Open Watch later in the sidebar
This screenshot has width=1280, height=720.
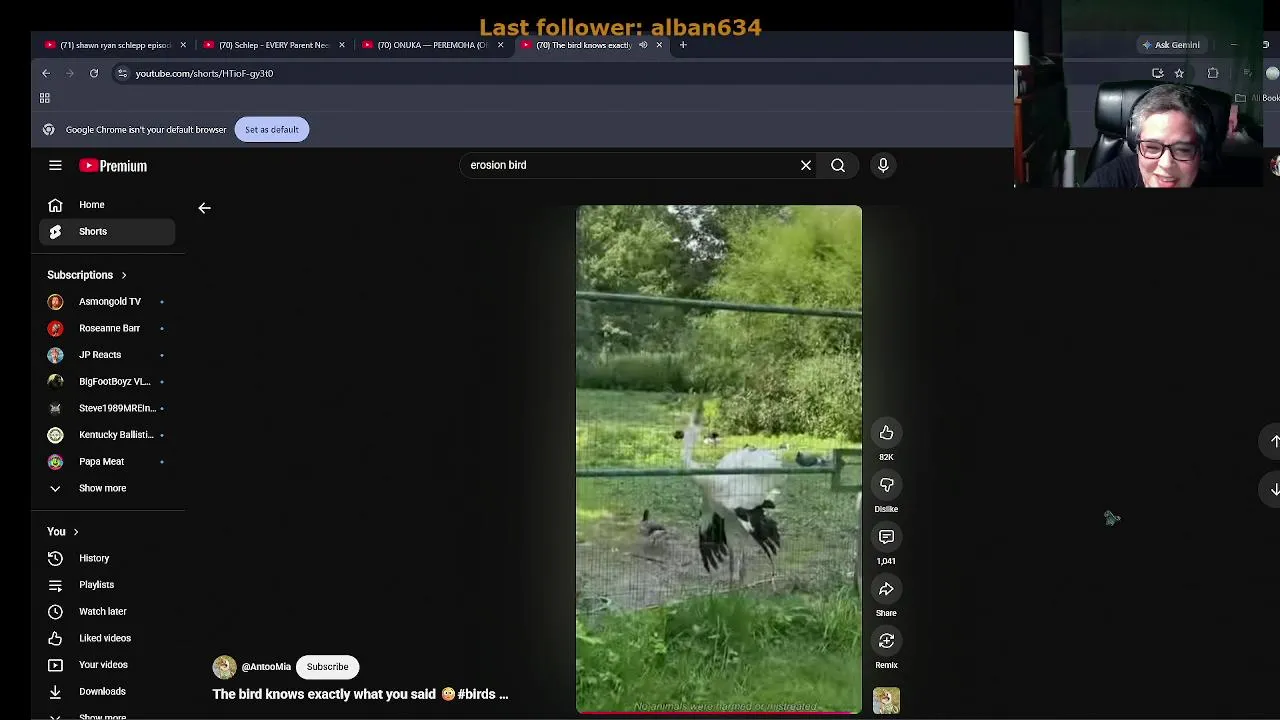[x=108, y=612]
